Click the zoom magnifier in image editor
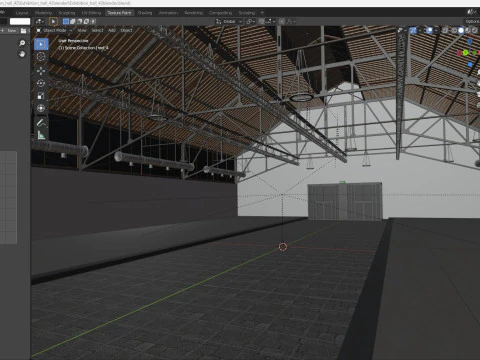Image resolution: width=480 pixels, height=360 pixels. [x=22, y=43]
